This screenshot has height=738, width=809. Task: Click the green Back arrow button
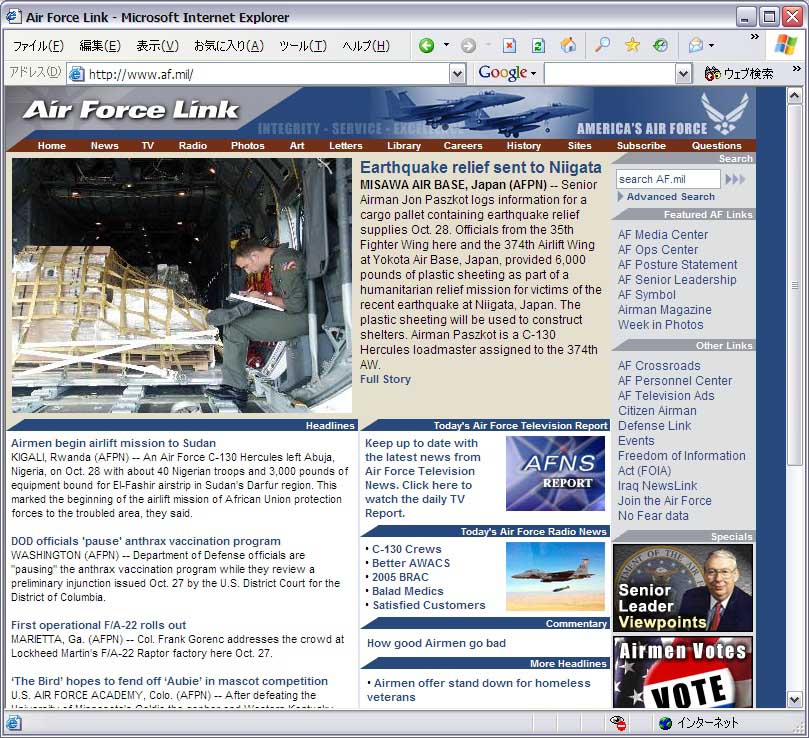point(427,46)
